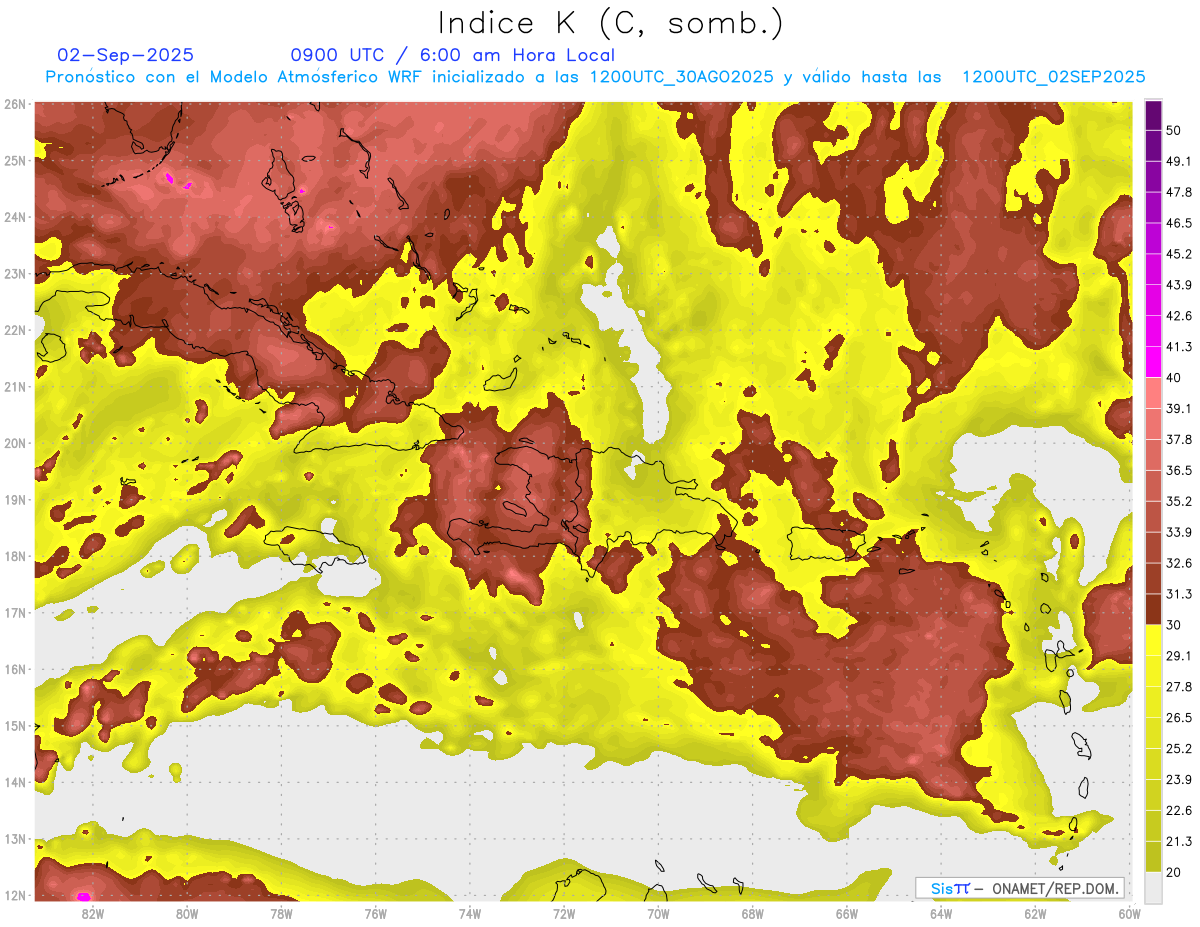
Task: Click the latitude label "14N"
Action: coord(15,782)
